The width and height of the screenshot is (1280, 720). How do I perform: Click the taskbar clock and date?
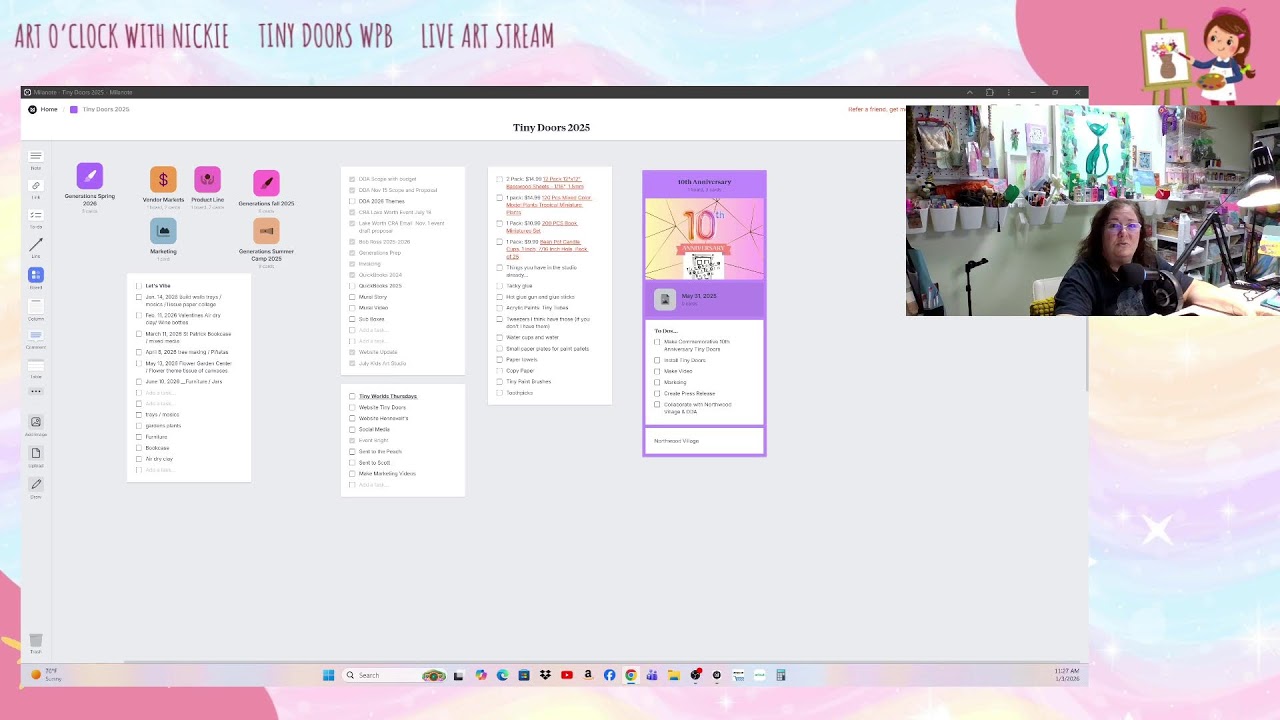coord(1066,675)
